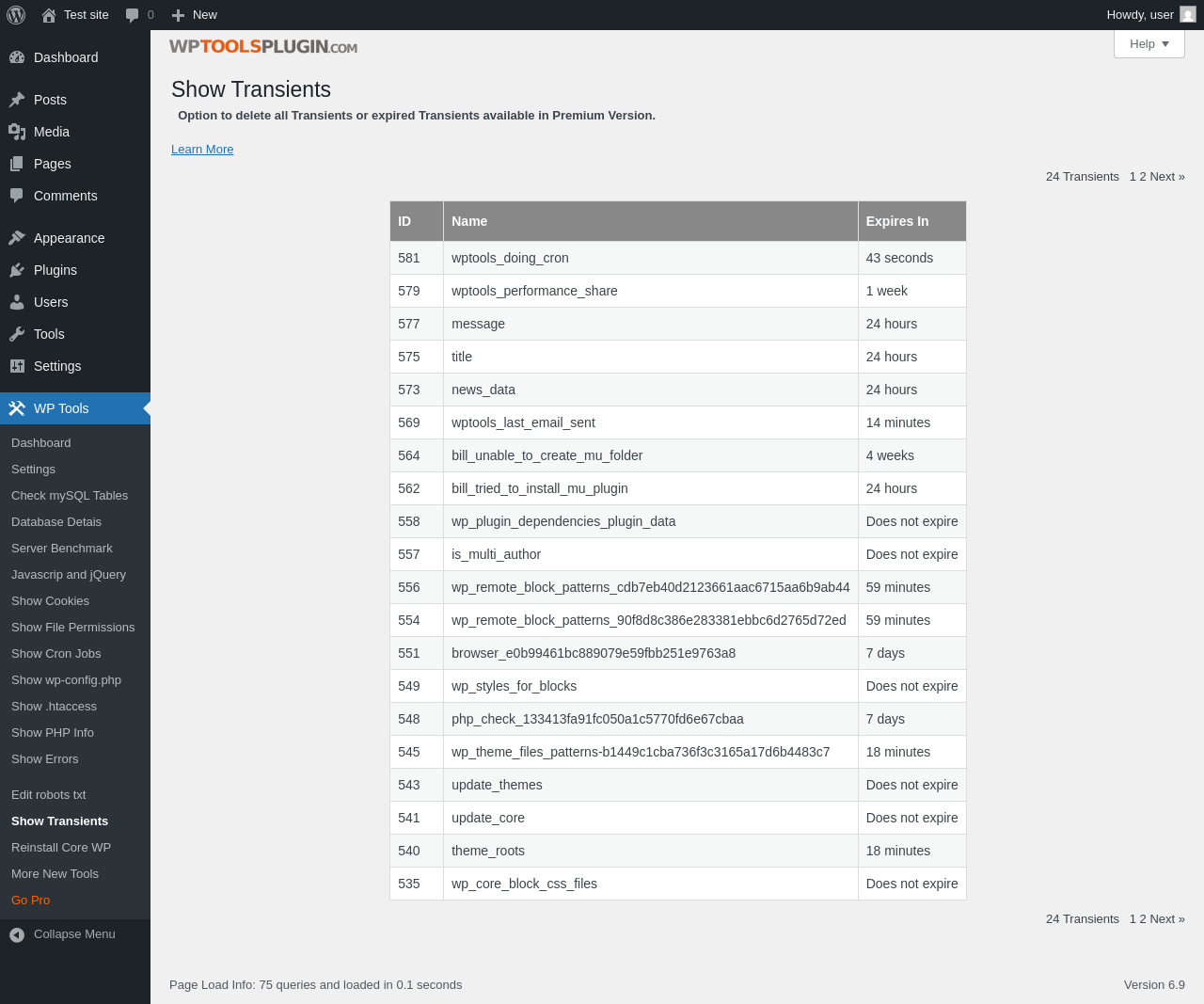Click the Go Pro link
This screenshot has width=1204, height=1004.
tap(31, 900)
